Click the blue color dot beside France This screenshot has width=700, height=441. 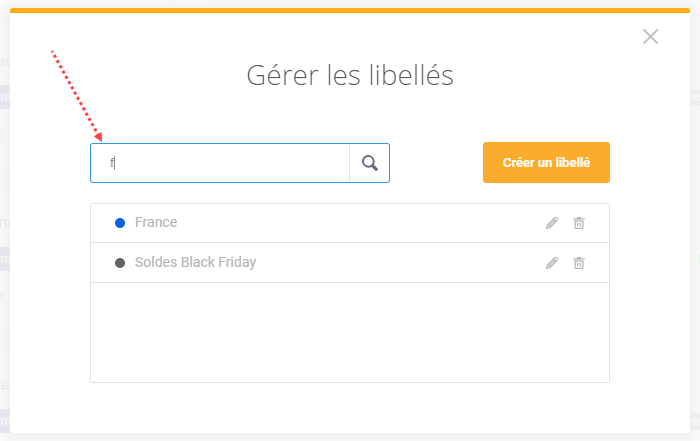click(x=120, y=223)
